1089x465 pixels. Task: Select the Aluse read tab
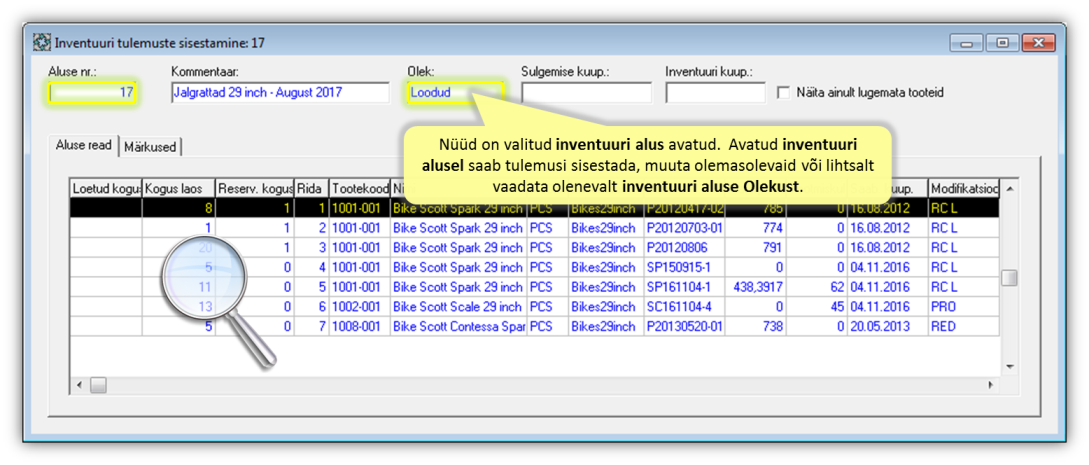tap(83, 146)
